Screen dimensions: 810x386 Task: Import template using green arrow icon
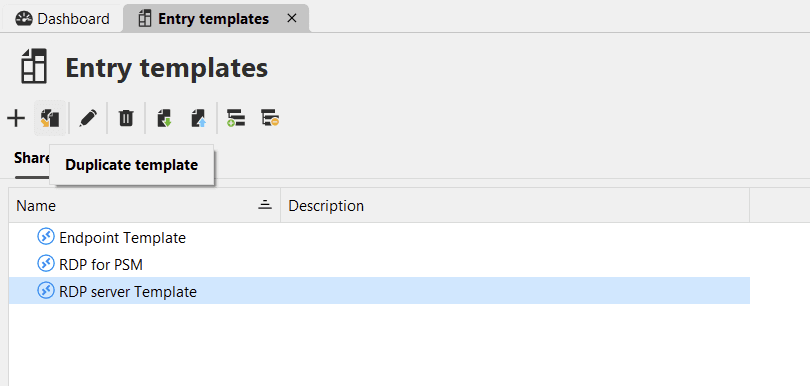[164, 118]
